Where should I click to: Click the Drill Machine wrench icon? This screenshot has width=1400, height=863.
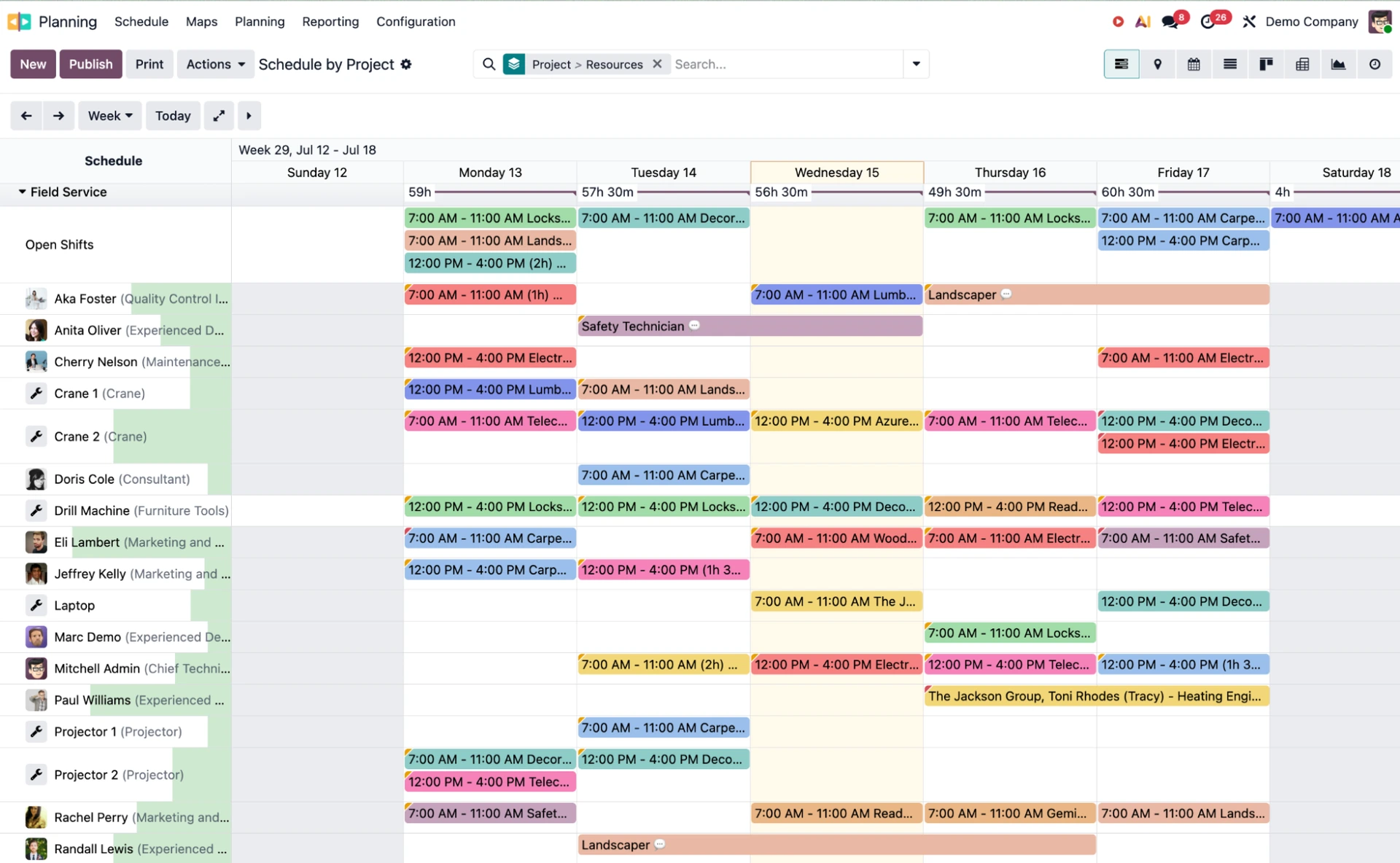click(36, 510)
